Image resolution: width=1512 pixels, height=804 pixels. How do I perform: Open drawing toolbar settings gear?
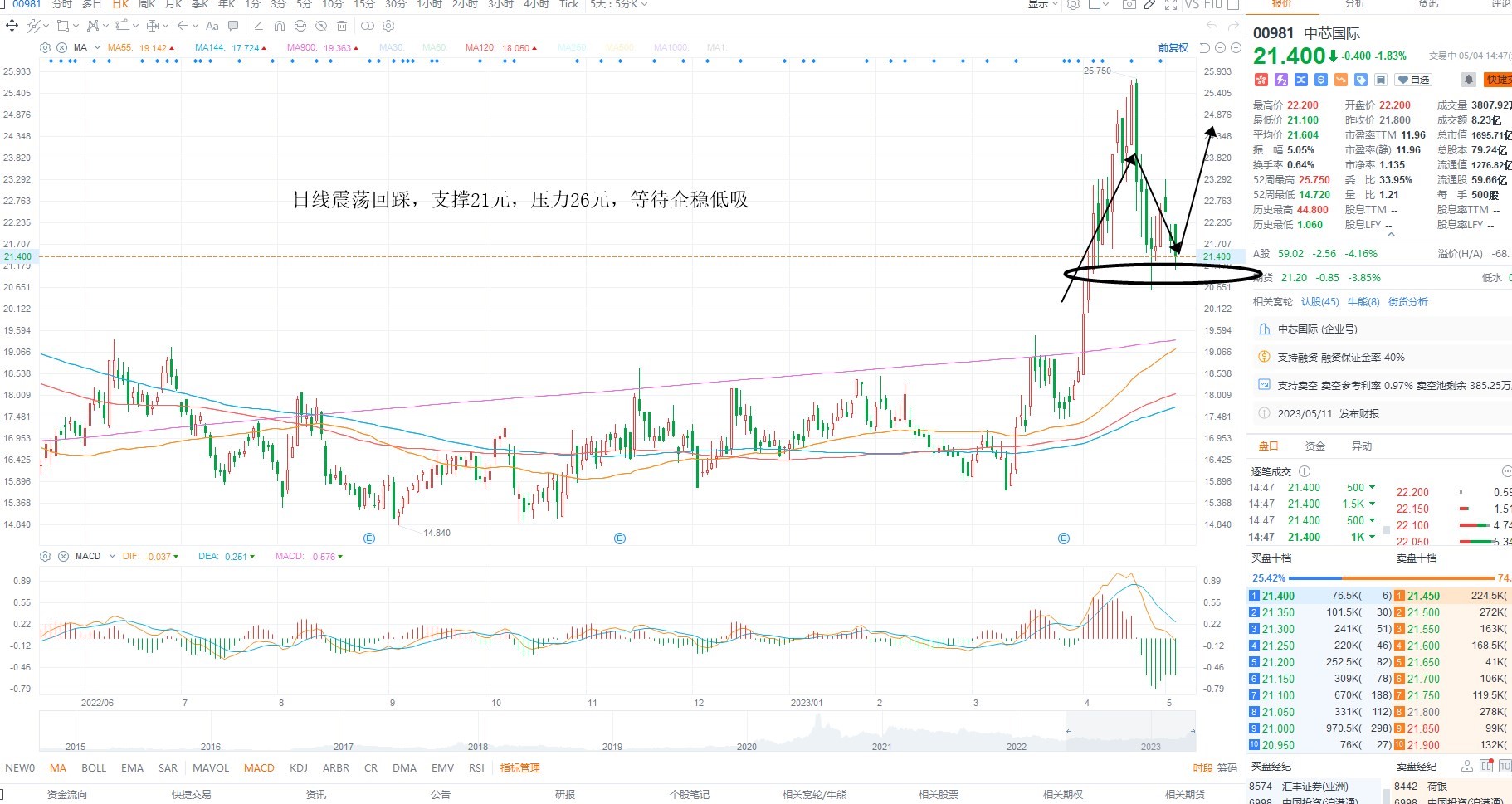point(388,26)
